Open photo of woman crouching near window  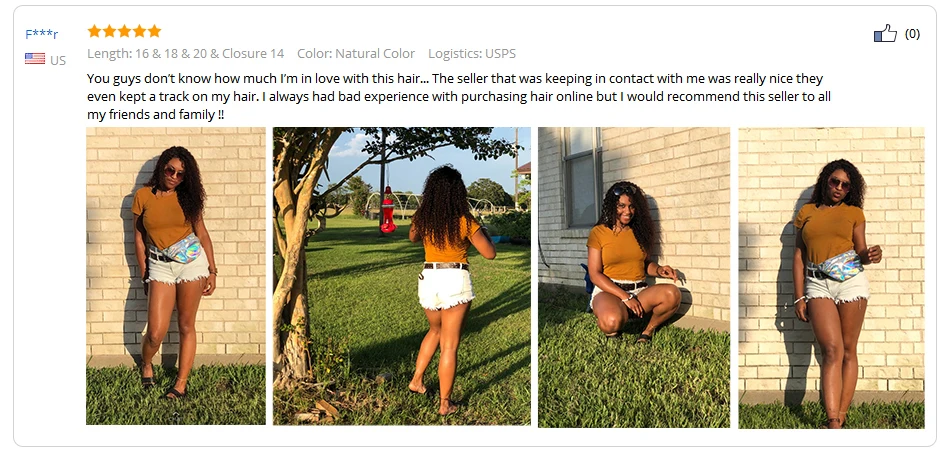click(x=634, y=277)
